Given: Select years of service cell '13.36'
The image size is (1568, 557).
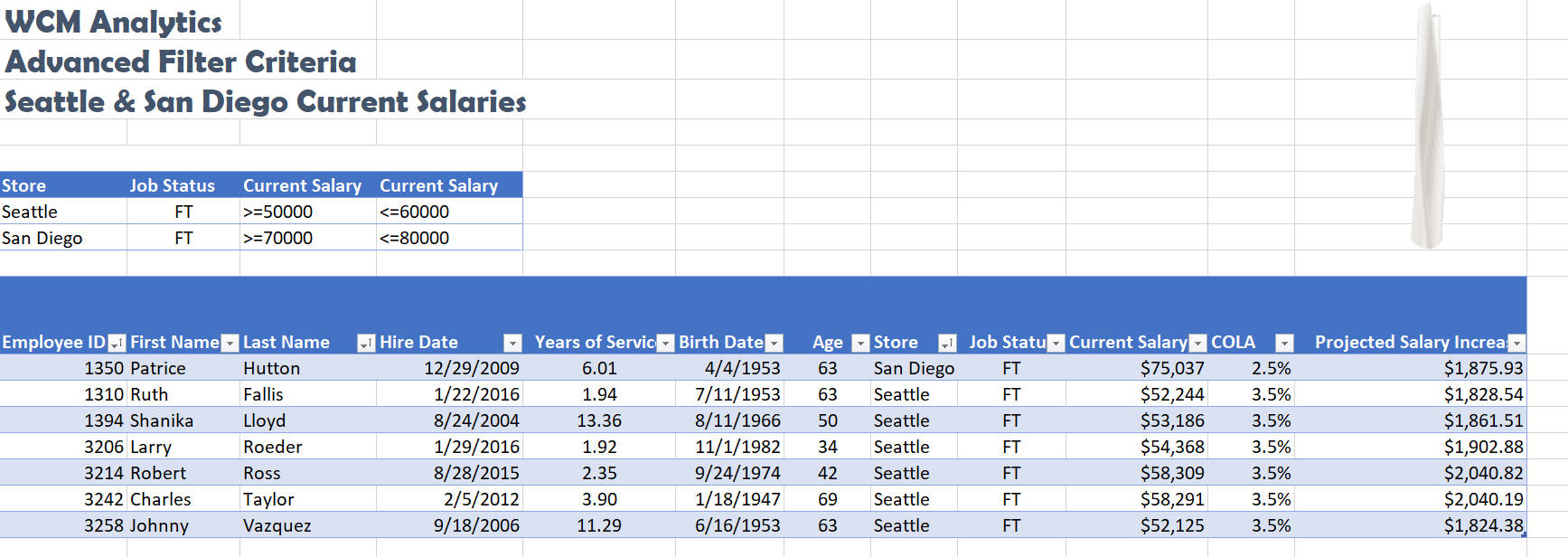Looking at the screenshot, I should 599,420.
